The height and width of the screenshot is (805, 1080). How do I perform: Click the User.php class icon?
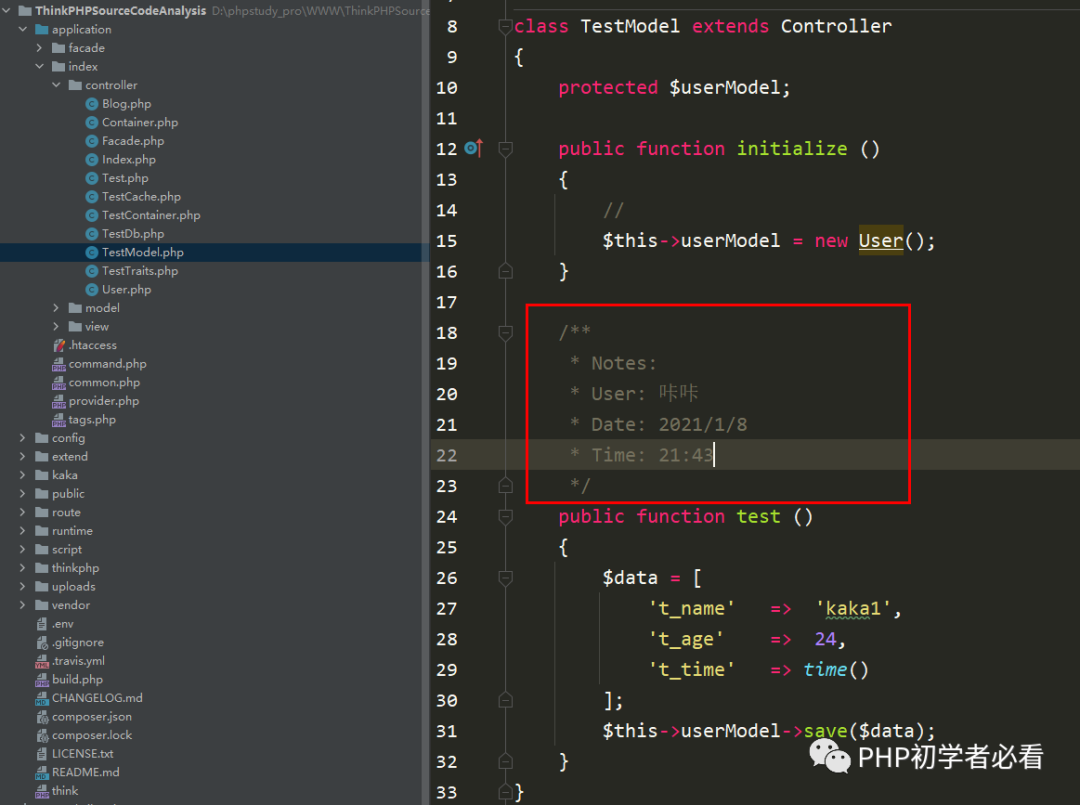92,290
